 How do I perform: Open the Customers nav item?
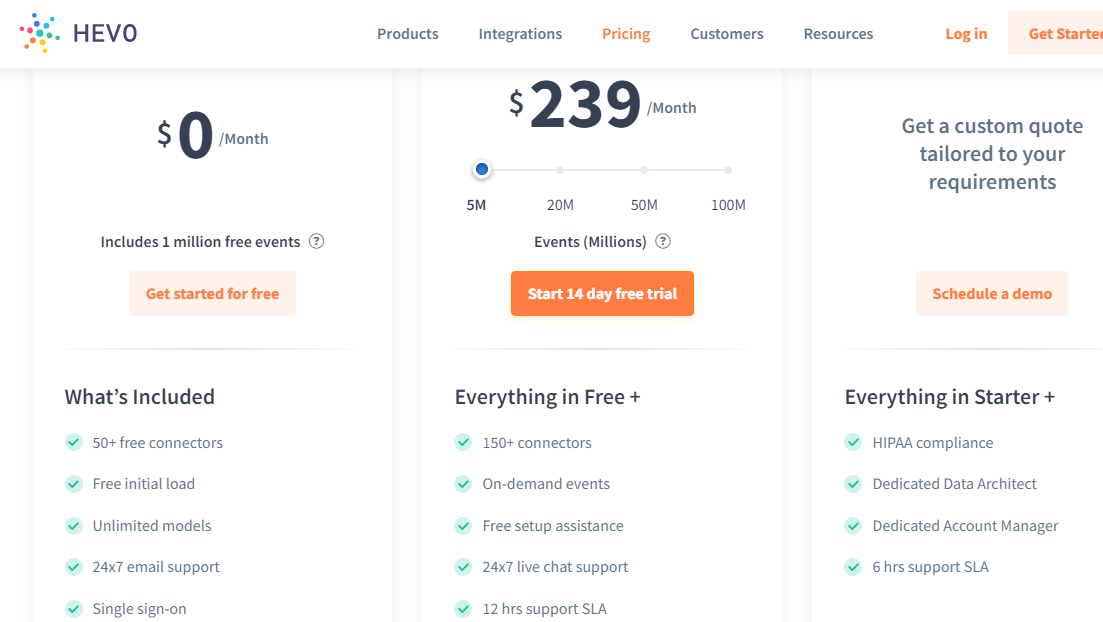726,34
